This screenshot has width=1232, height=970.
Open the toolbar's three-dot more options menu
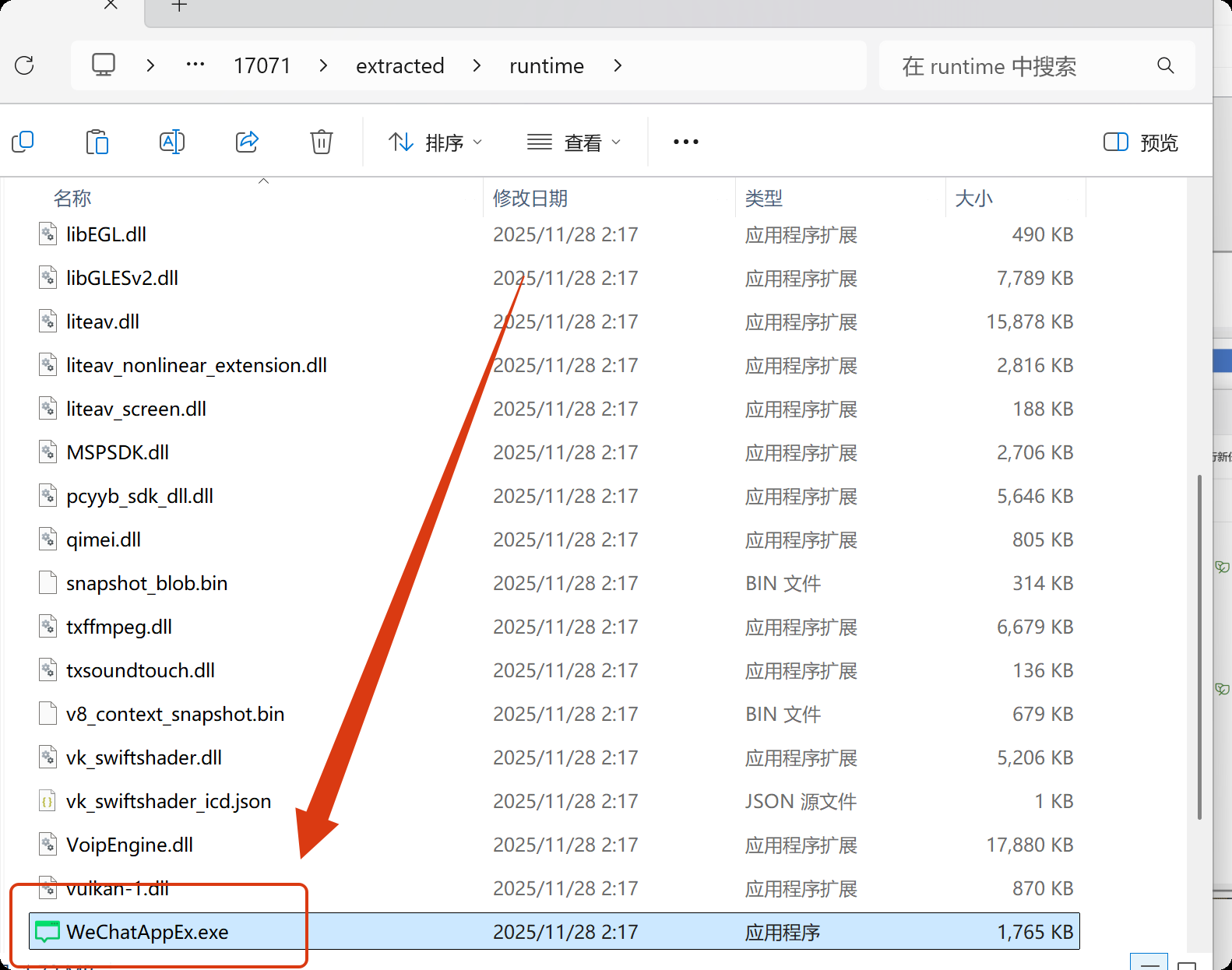(x=685, y=142)
